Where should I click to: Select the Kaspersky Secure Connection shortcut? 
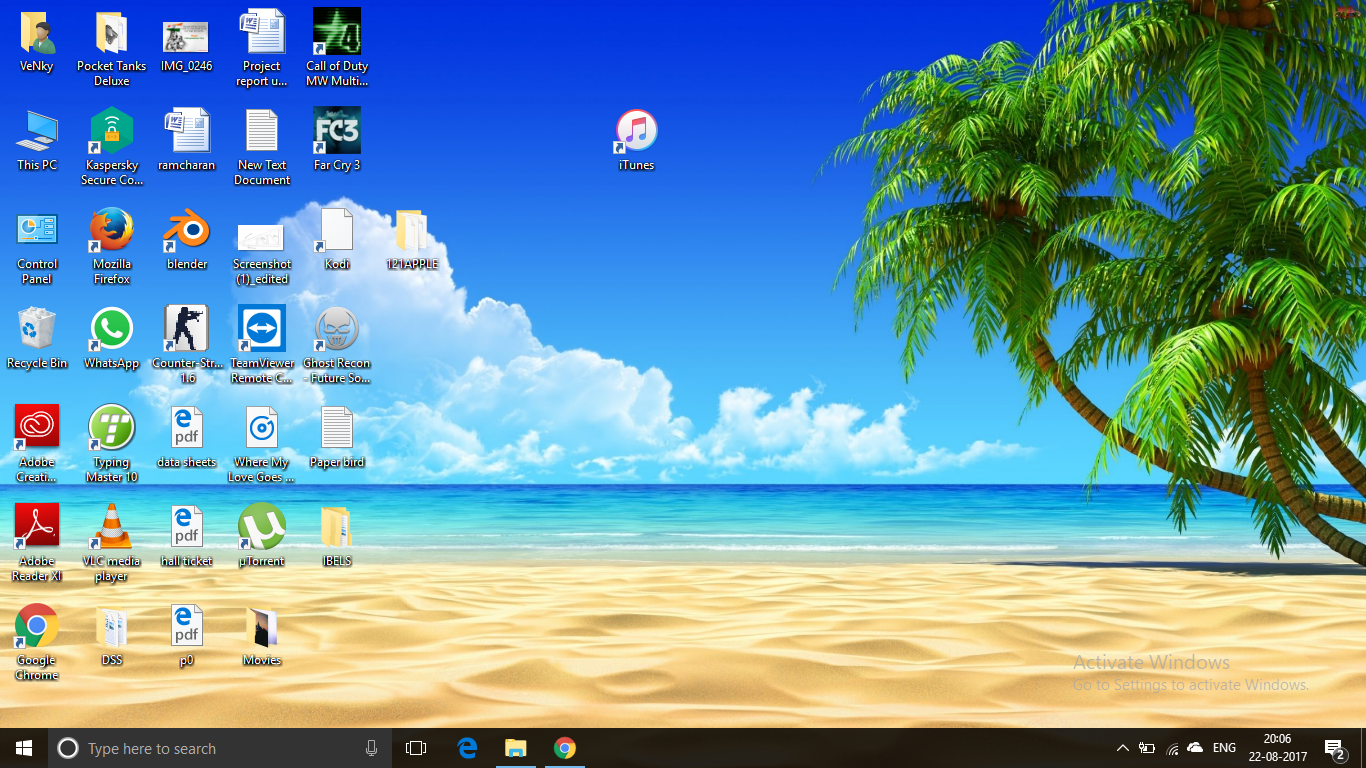(112, 147)
